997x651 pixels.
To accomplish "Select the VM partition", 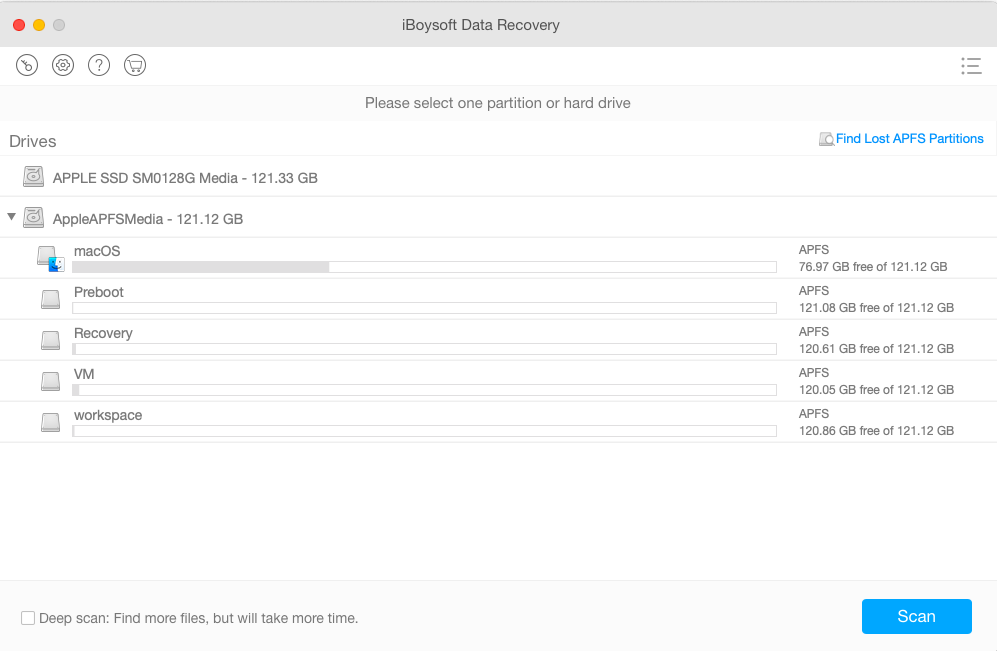I will pyautogui.click(x=84, y=374).
